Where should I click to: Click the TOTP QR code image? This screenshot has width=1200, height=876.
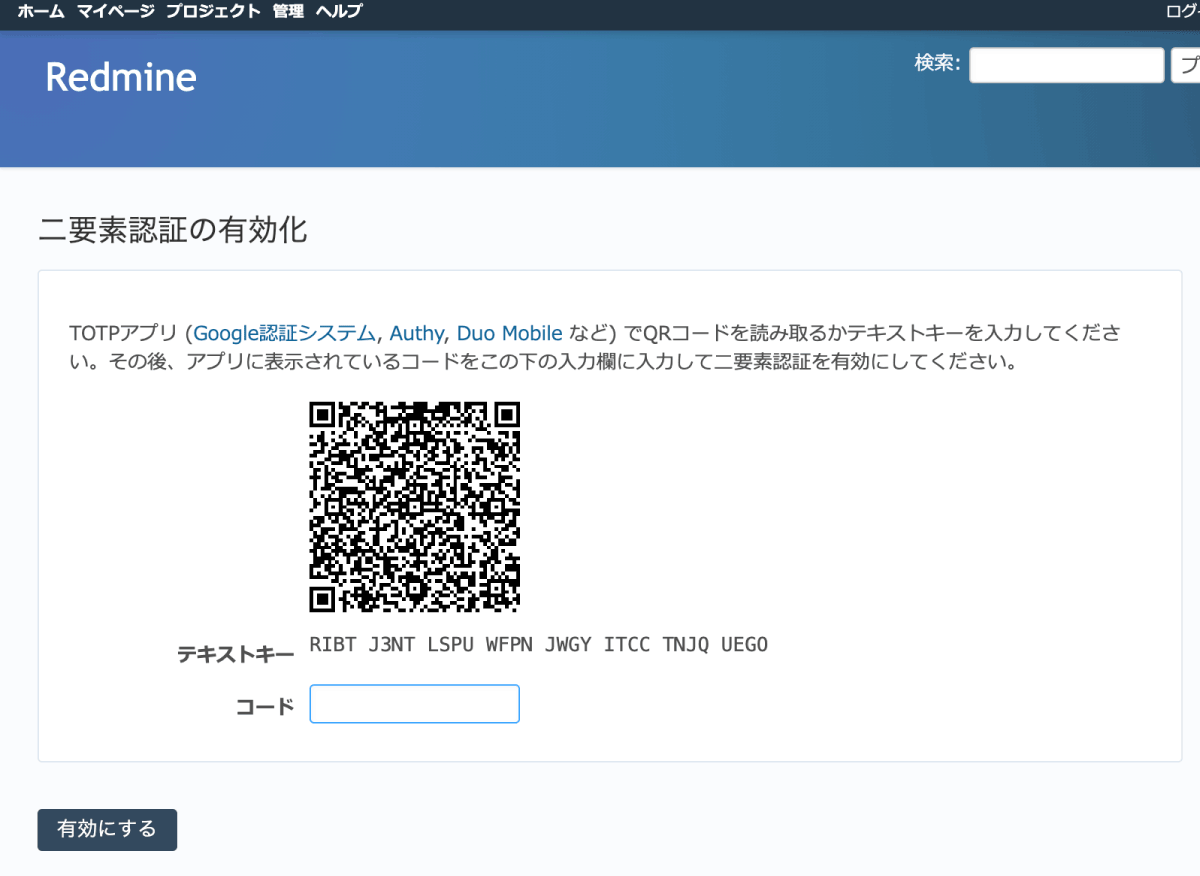[415, 506]
